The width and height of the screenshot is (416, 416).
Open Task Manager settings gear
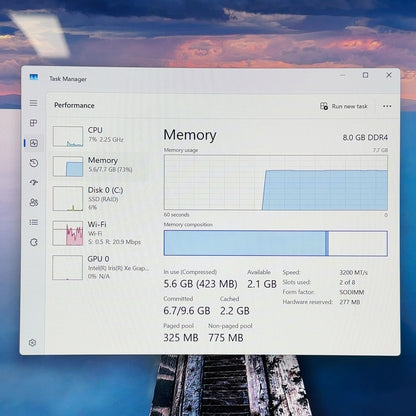tap(32, 343)
